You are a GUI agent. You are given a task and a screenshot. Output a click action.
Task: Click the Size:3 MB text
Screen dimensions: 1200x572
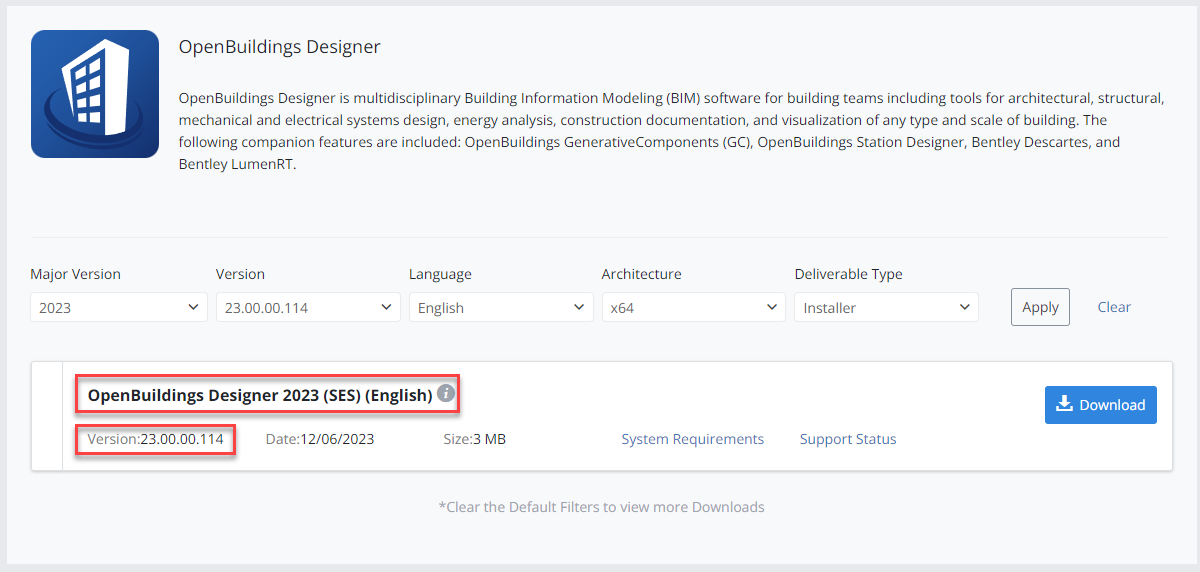(x=474, y=439)
